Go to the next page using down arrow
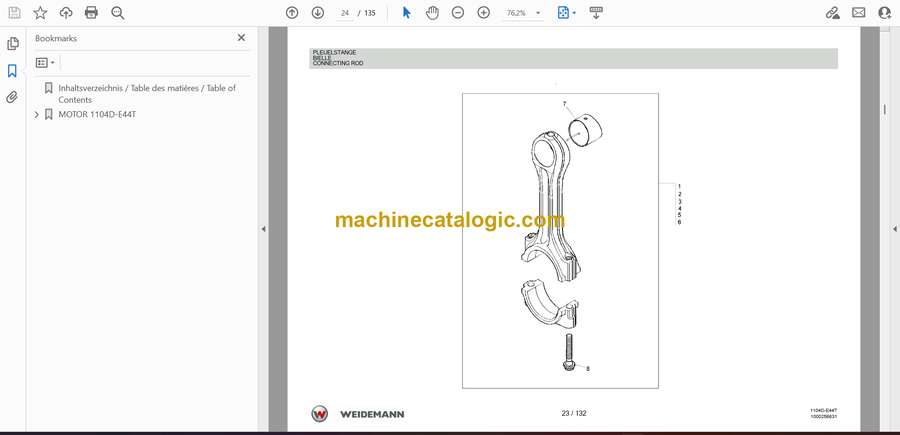 click(318, 13)
